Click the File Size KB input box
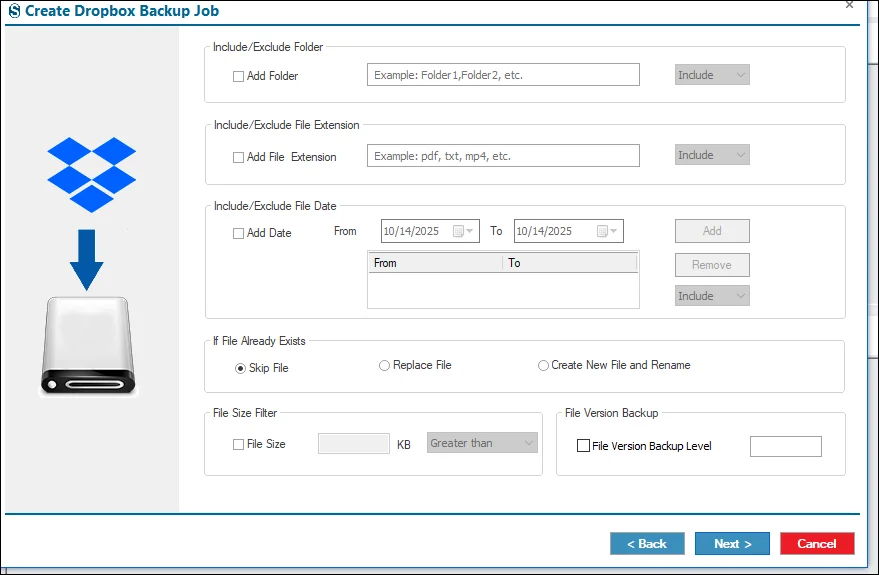Screen dimensions: 879x575 click(x=354, y=443)
